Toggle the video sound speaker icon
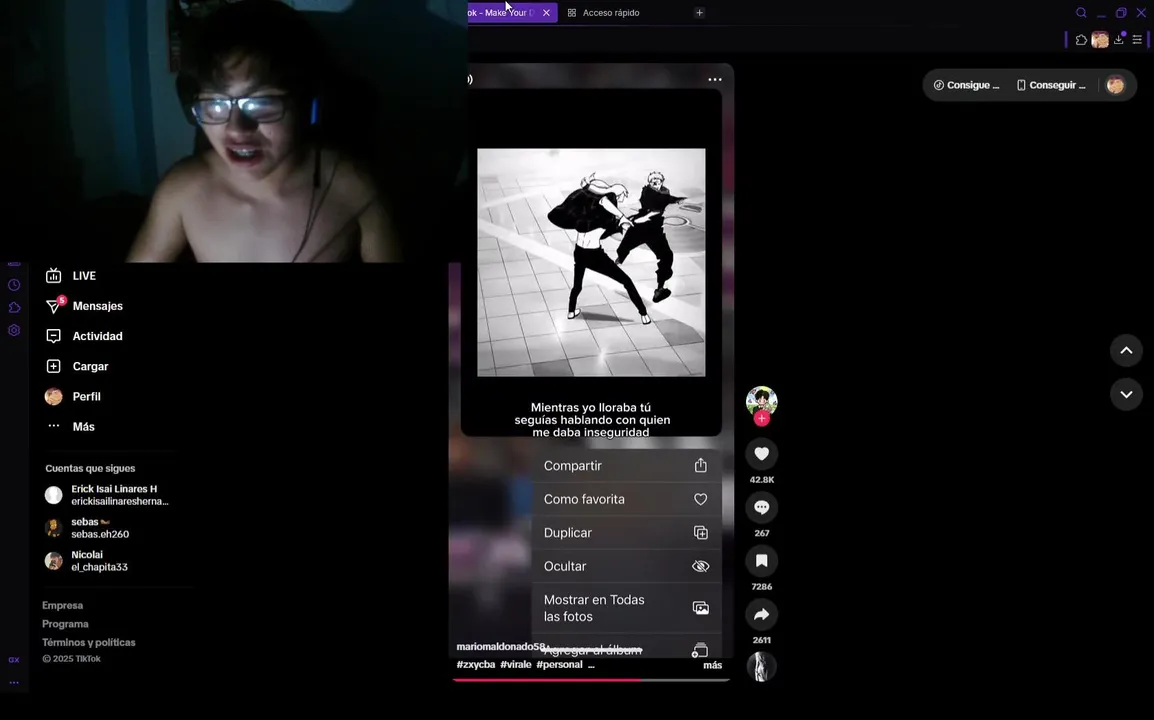 (470, 80)
